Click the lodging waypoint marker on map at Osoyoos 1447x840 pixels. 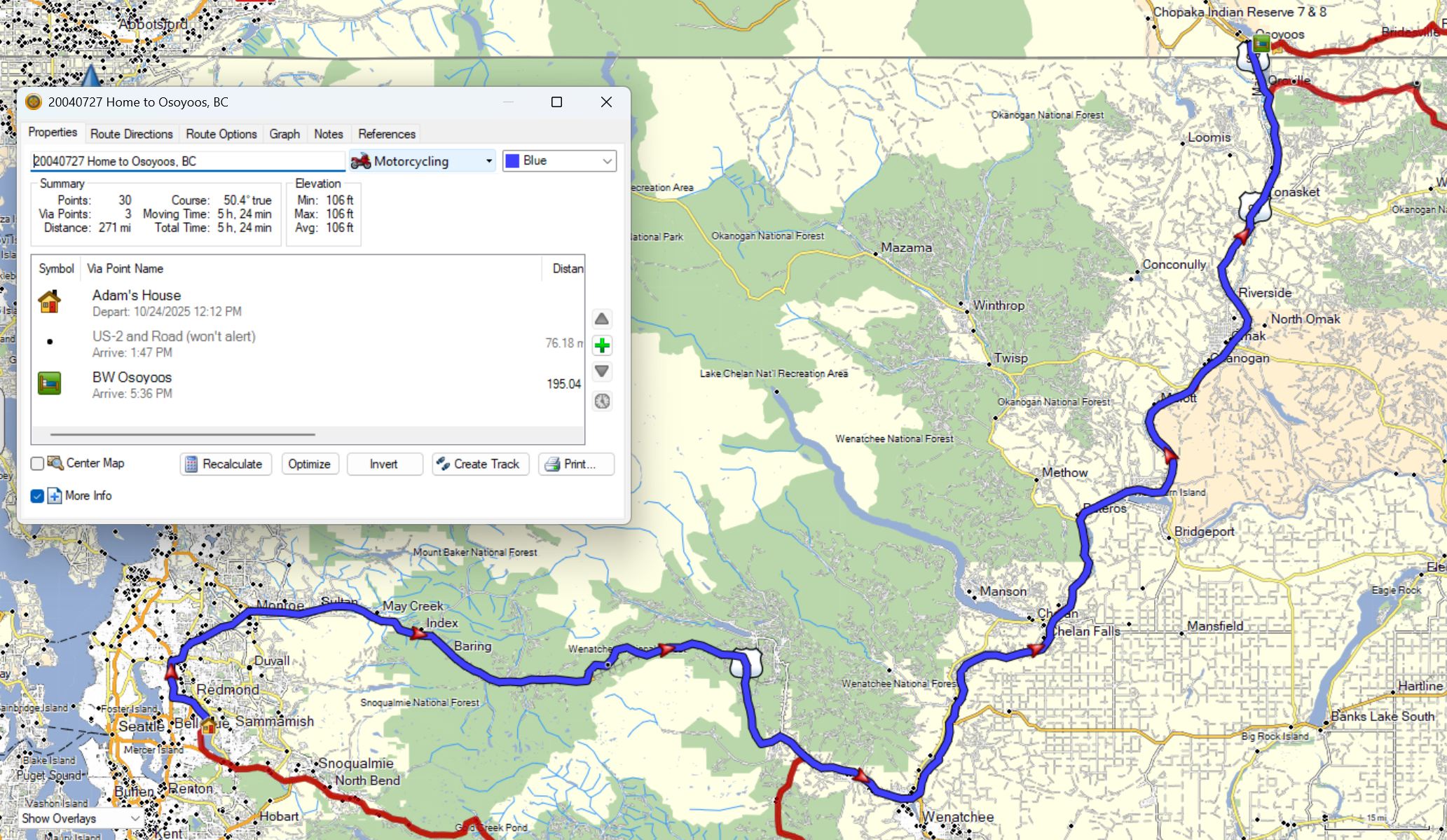tap(1261, 44)
